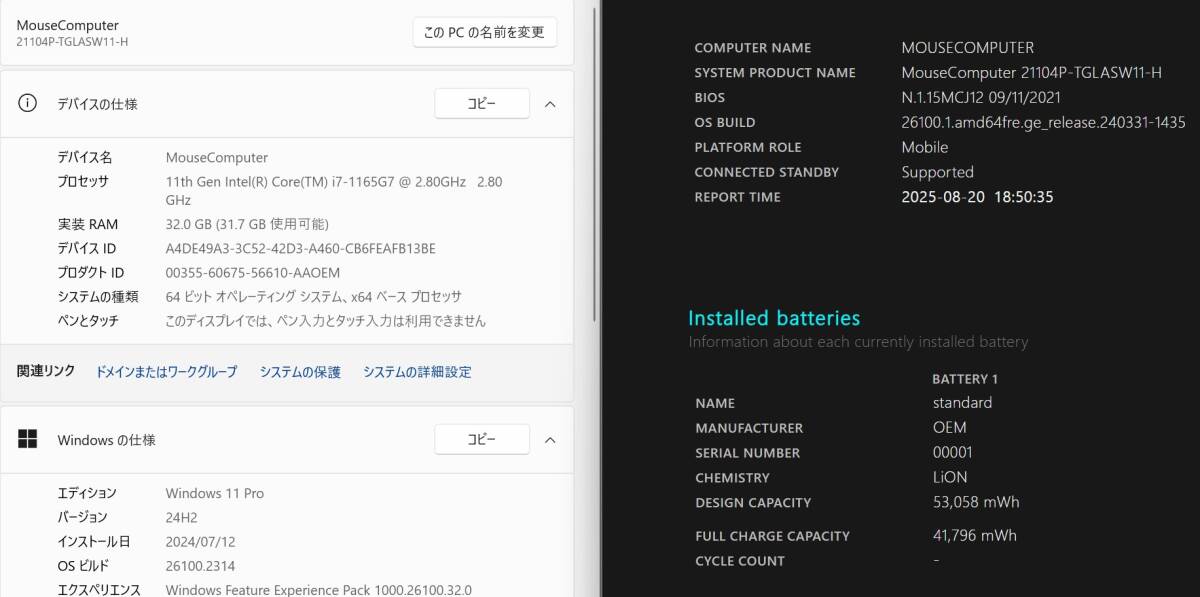
Task: Select the platform role Mobile value
Action: point(925,147)
